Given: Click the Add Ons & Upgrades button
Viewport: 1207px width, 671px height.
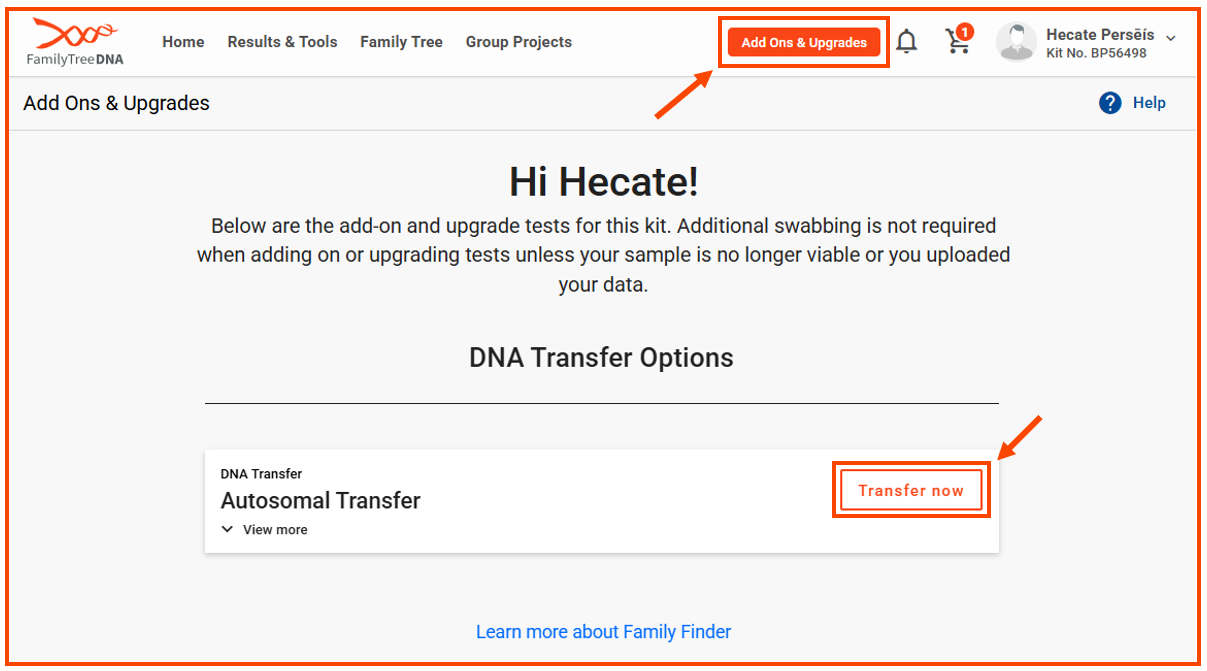Looking at the screenshot, I should pyautogui.click(x=803, y=42).
